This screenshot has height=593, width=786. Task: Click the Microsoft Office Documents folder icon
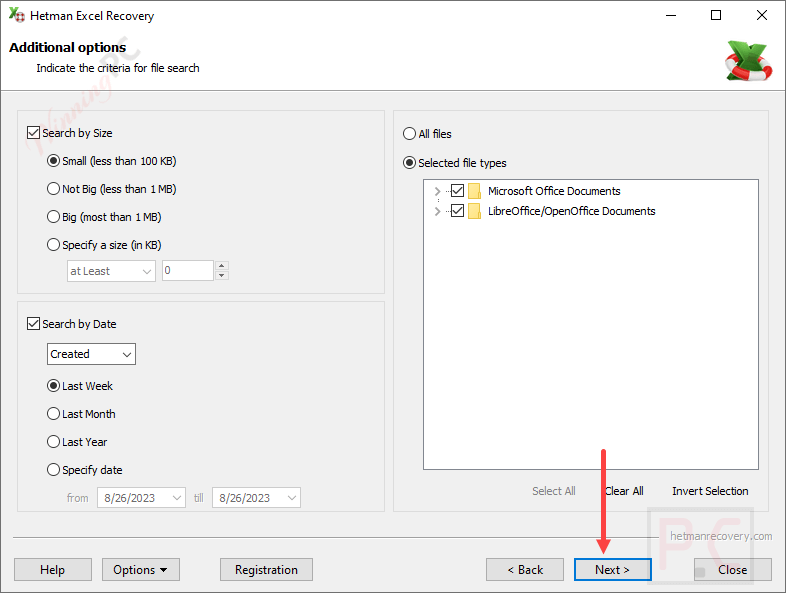click(474, 191)
